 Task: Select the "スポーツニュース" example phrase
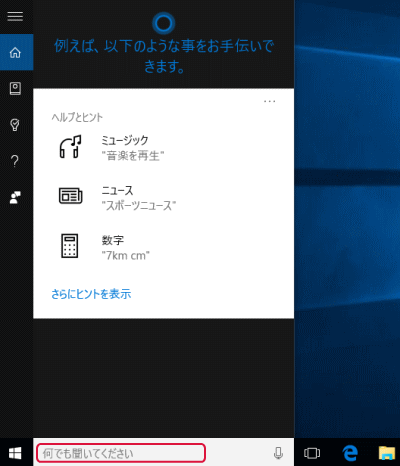tap(139, 206)
